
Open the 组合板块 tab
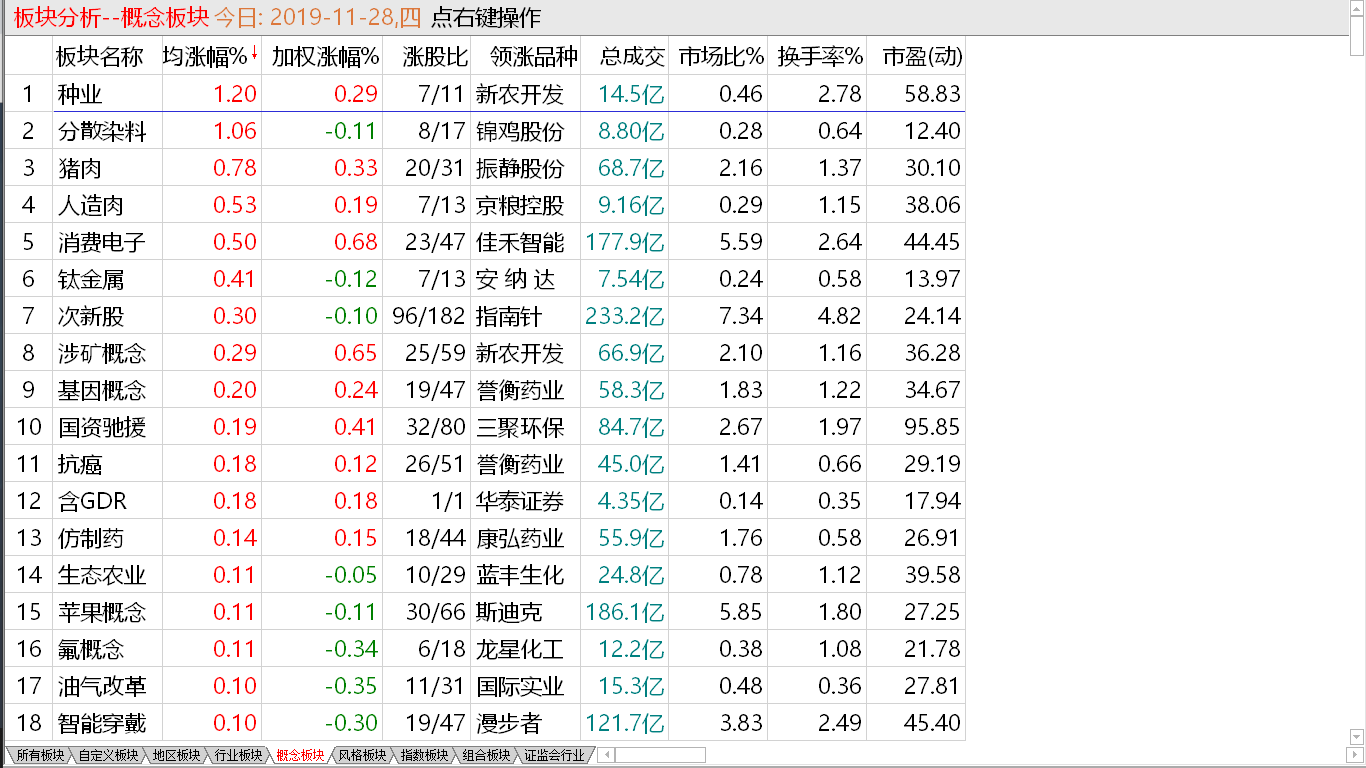pyautogui.click(x=485, y=755)
